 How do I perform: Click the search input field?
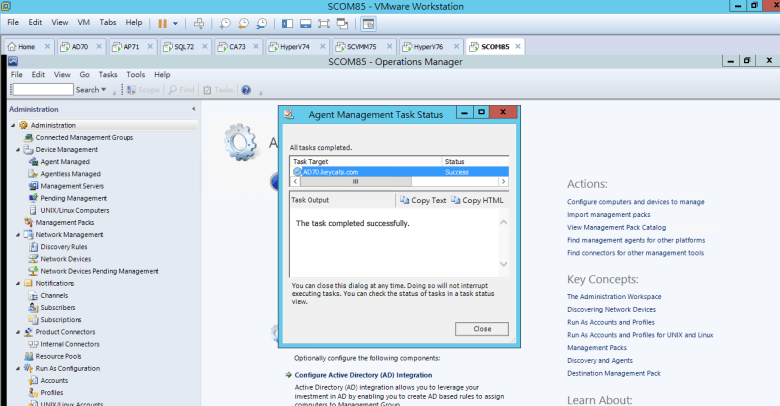(x=42, y=90)
